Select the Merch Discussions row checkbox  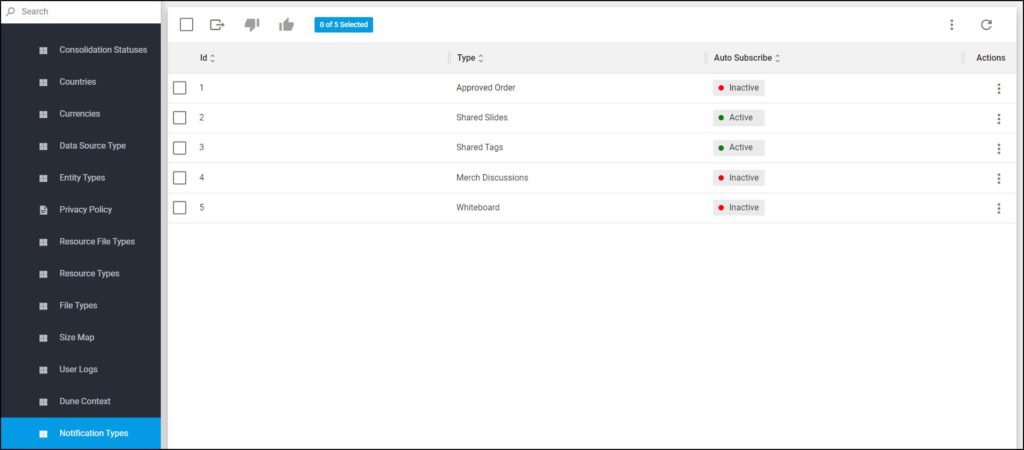tap(180, 178)
